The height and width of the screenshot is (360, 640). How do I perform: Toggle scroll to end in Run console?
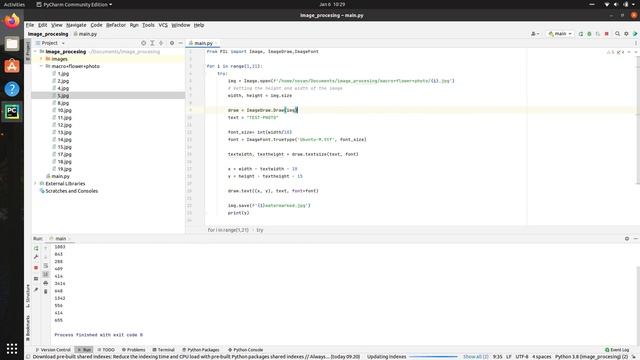pos(46,274)
